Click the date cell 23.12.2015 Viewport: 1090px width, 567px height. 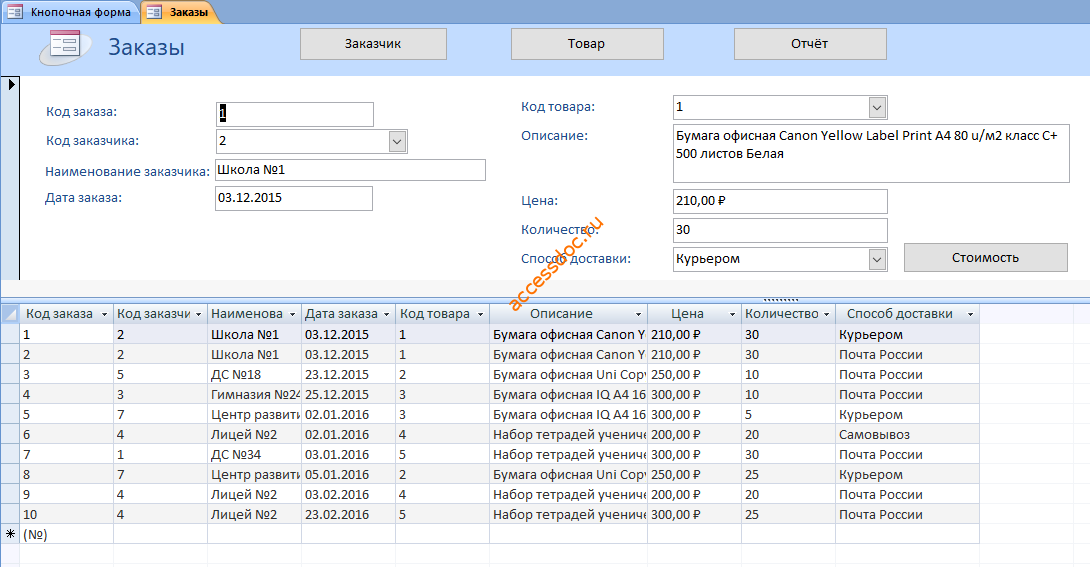(x=348, y=375)
